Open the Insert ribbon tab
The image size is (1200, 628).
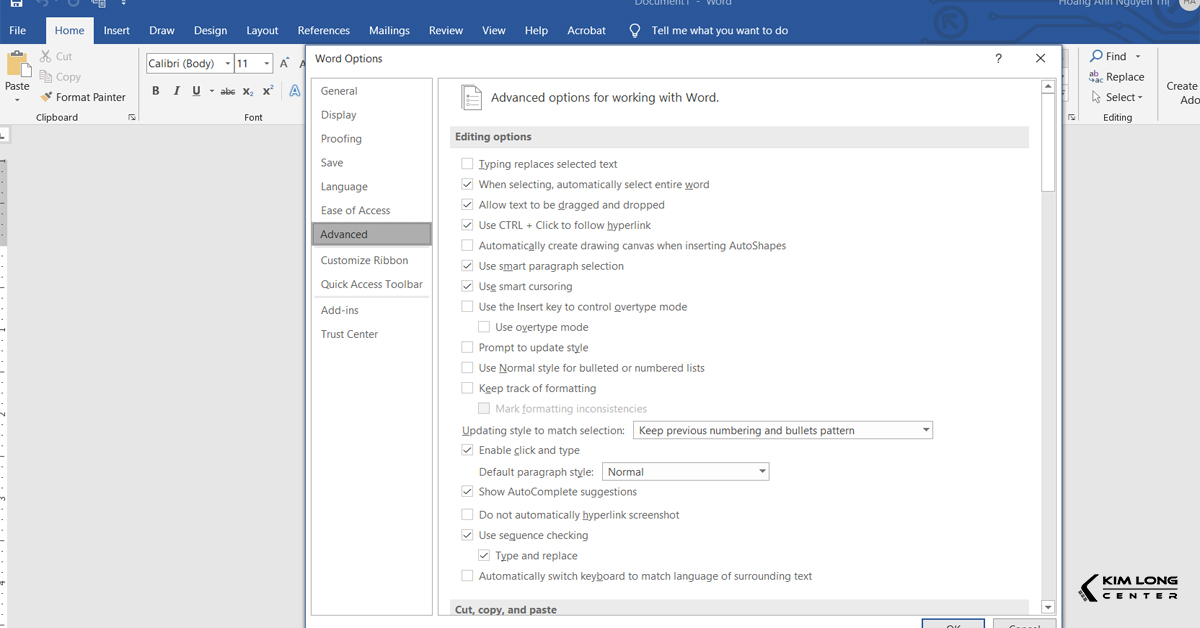(117, 31)
